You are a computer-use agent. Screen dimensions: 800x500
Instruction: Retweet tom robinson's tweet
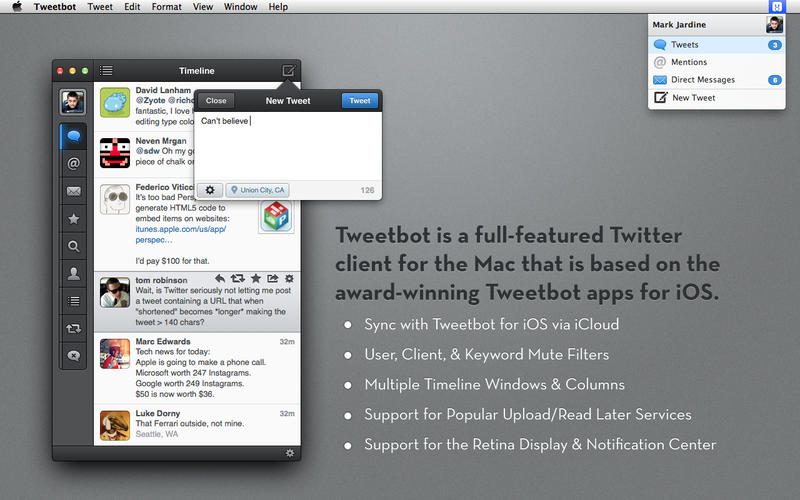tap(238, 278)
